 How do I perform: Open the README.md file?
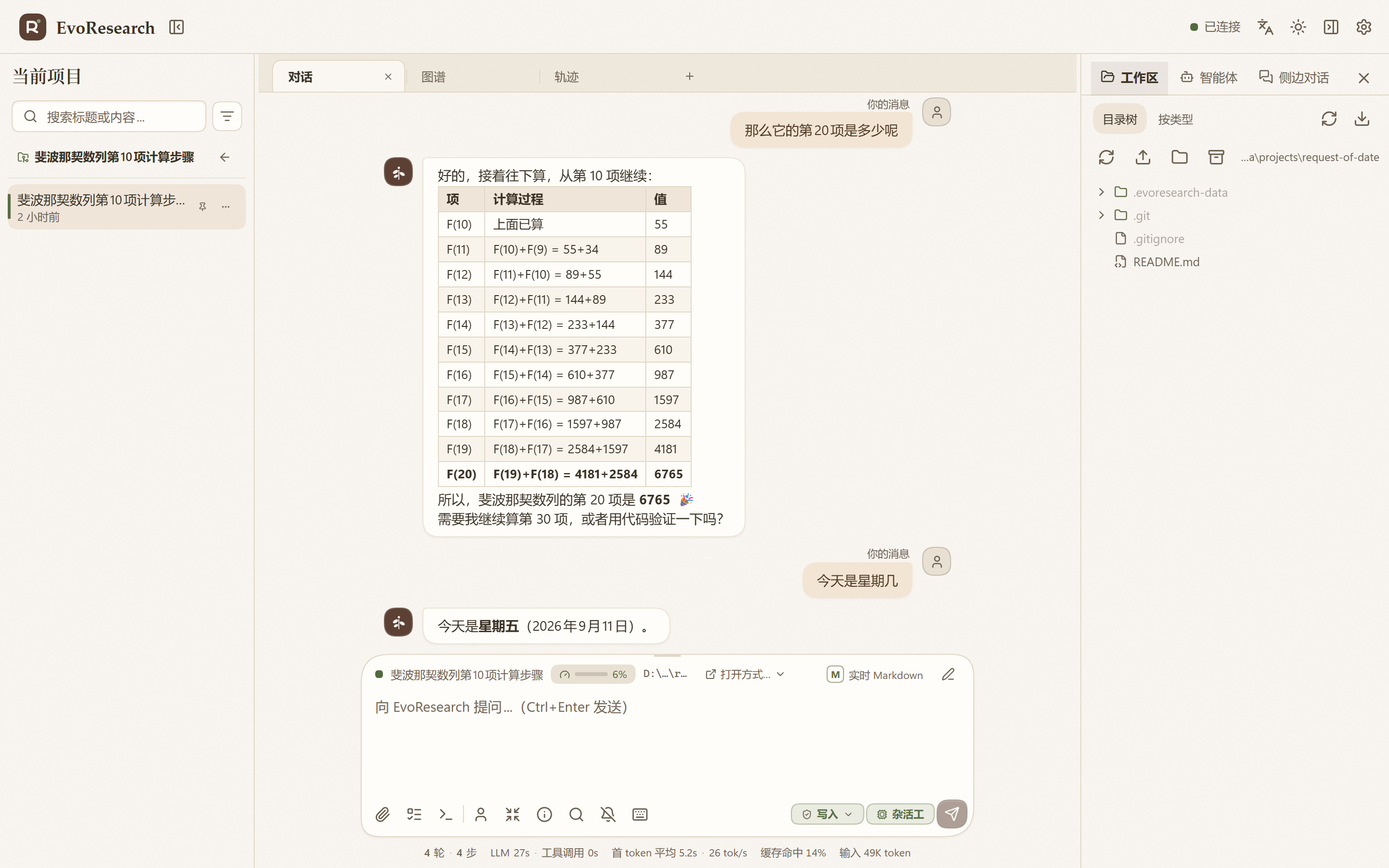1166,262
